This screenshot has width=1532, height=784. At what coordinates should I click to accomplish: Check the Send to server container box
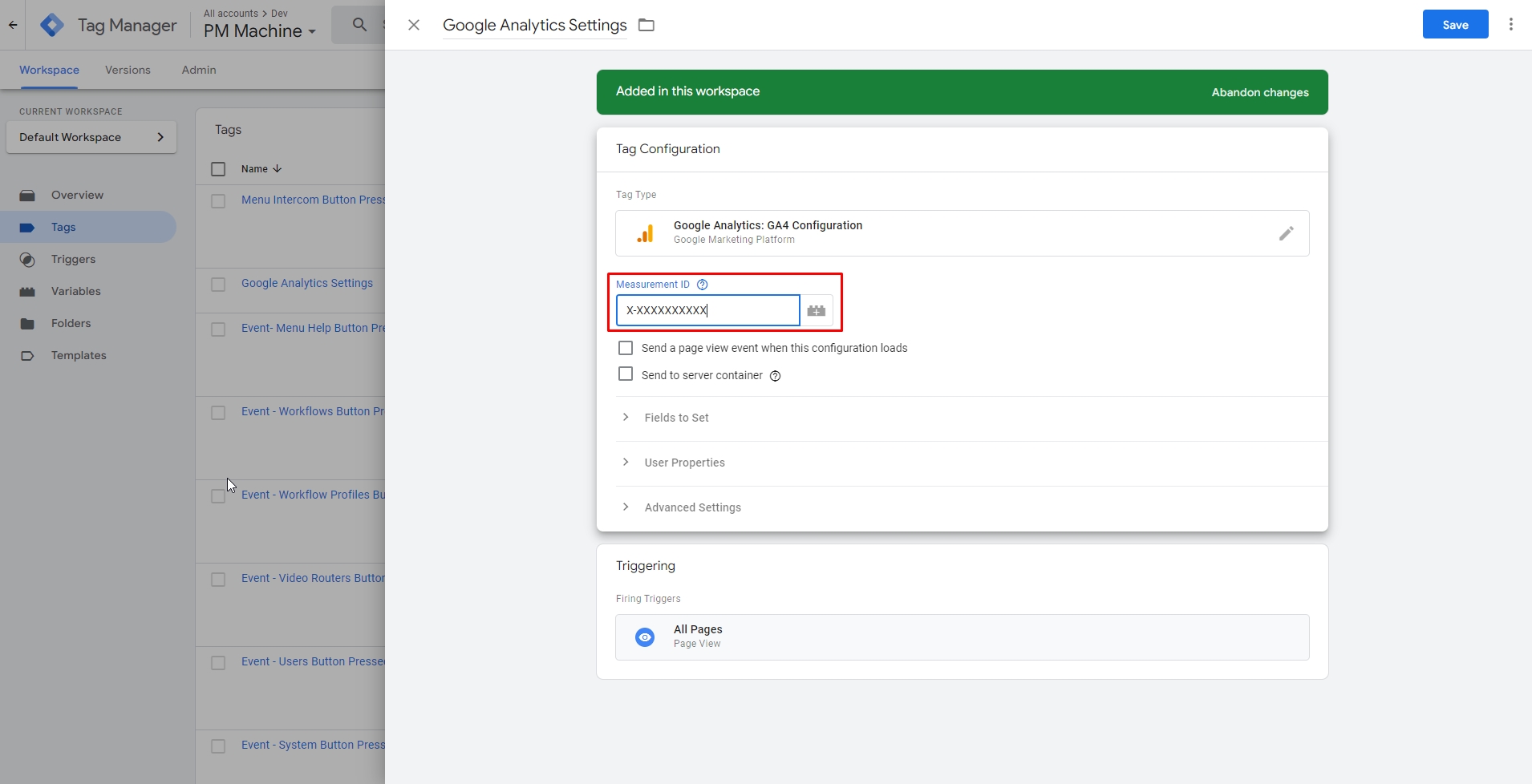(x=626, y=374)
